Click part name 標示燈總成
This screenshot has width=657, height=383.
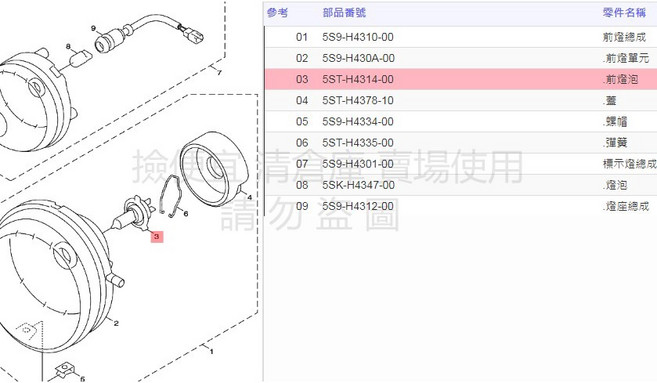(x=629, y=163)
